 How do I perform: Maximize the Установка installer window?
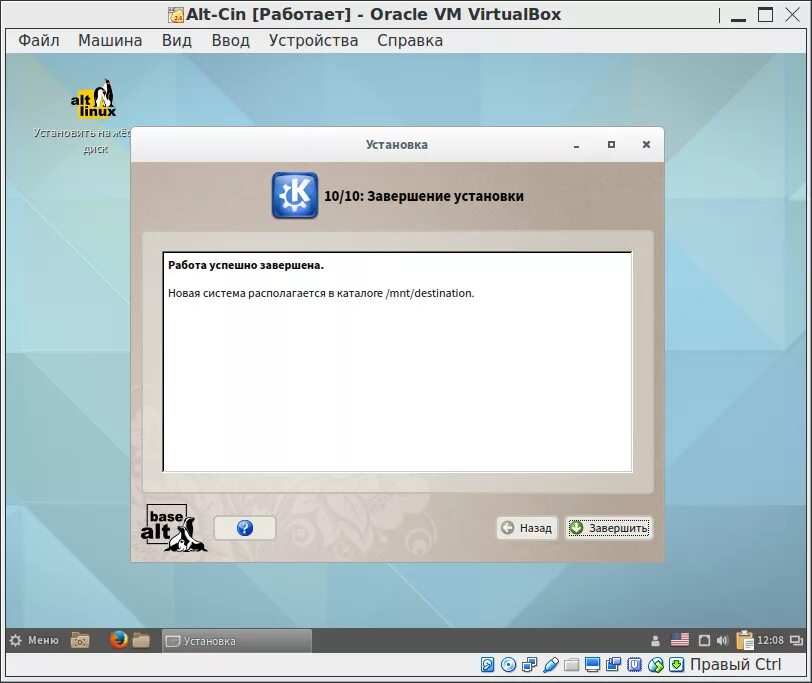pos(611,144)
